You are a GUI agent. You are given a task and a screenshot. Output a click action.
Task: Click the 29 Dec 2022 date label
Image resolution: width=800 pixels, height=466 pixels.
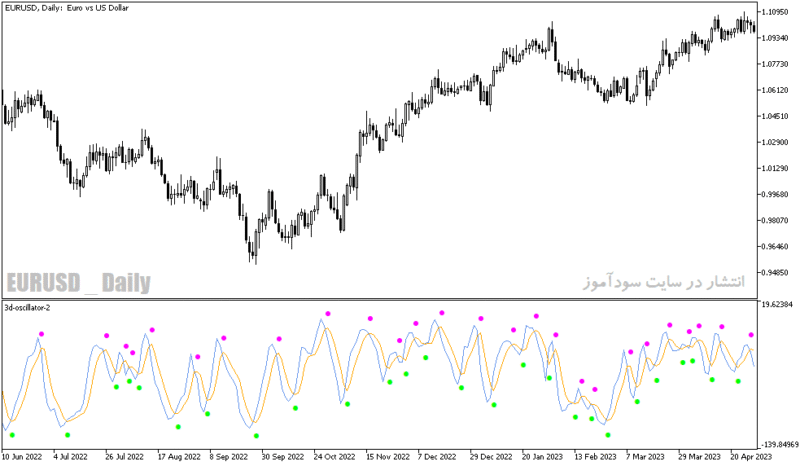point(491,456)
